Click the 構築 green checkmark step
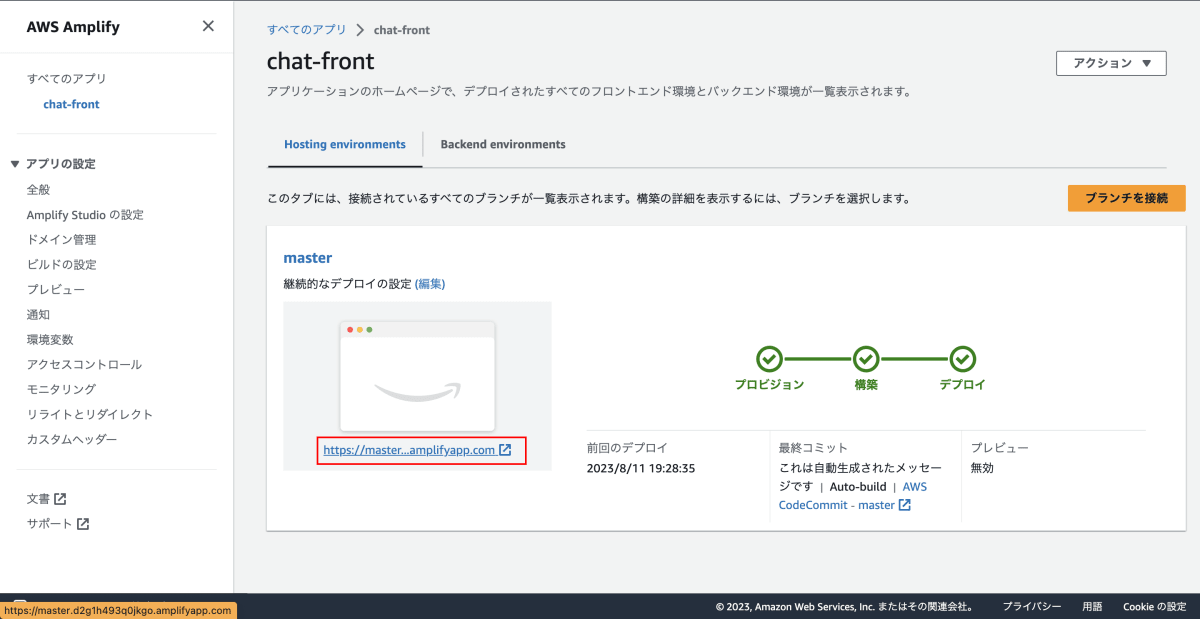 pyautogui.click(x=866, y=358)
